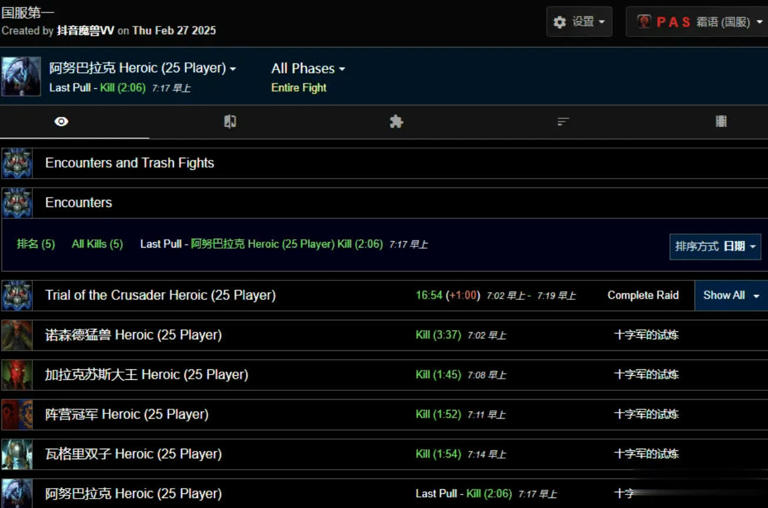The width and height of the screenshot is (768, 508).
Task: Expand the Show All dropdown arrow
Action: [756, 296]
